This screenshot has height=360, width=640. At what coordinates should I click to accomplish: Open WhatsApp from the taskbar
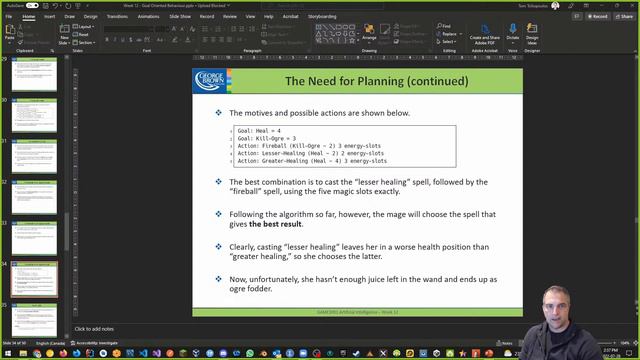pyautogui.click(x=250, y=353)
